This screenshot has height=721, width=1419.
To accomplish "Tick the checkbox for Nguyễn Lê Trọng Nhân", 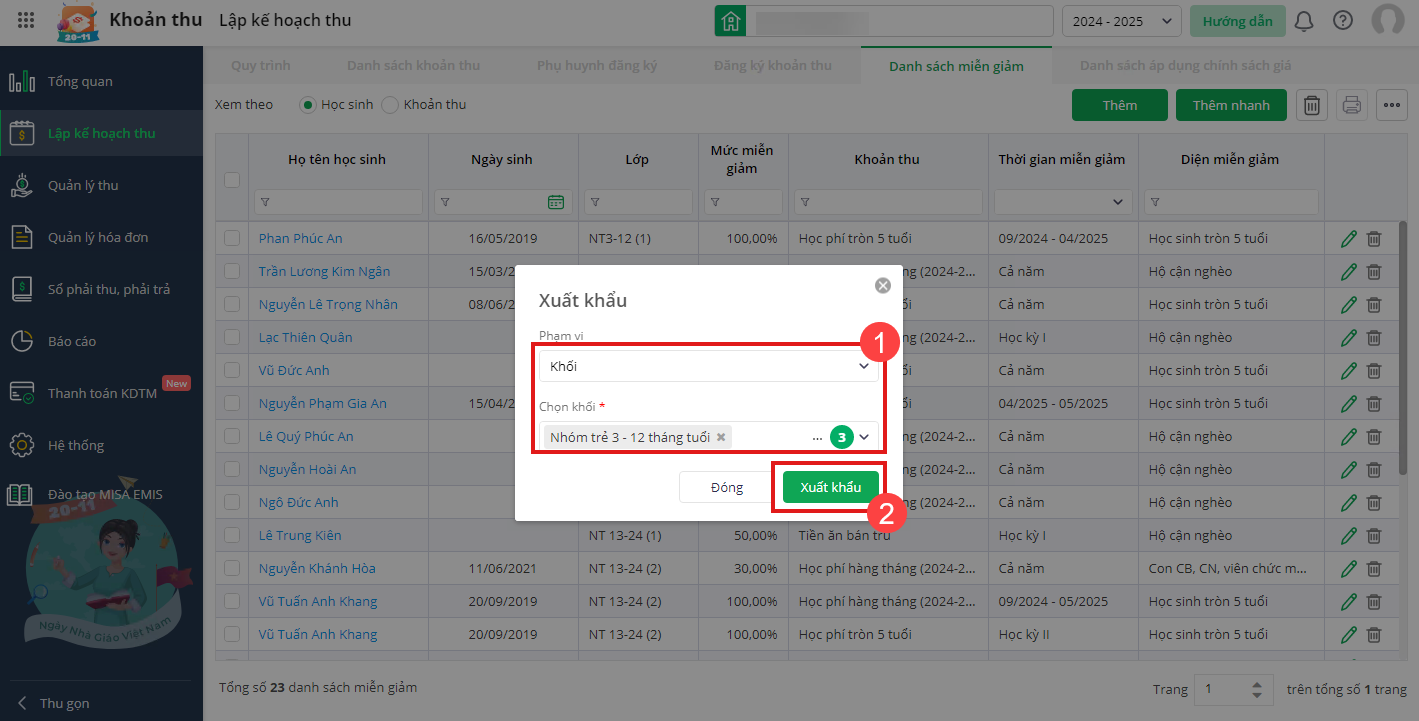I will point(232,304).
